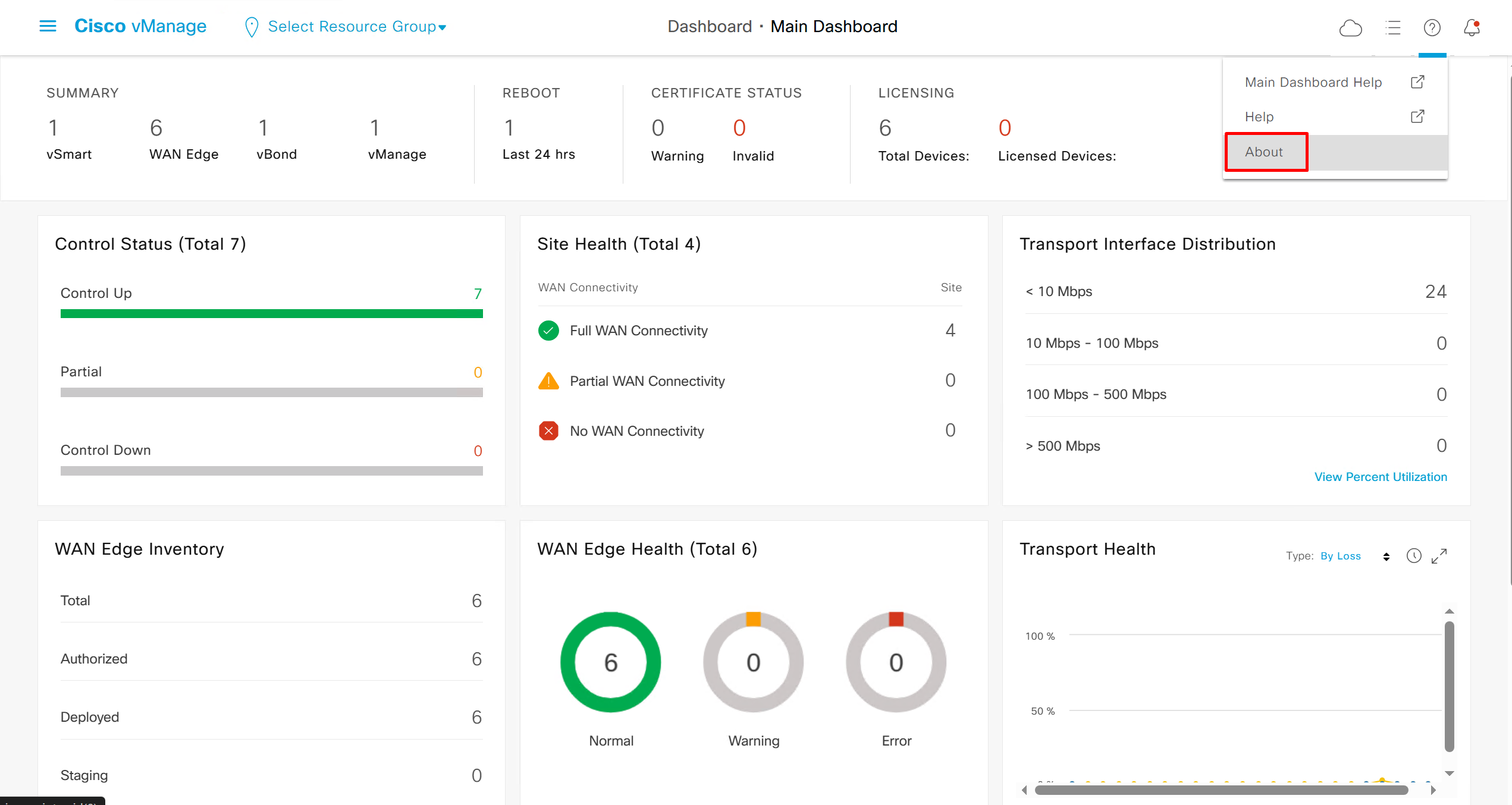The height and width of the screenshot is (805, 1512).
Task: Click the Full WAN Connectivity row
Action: [x=638, y=331]
